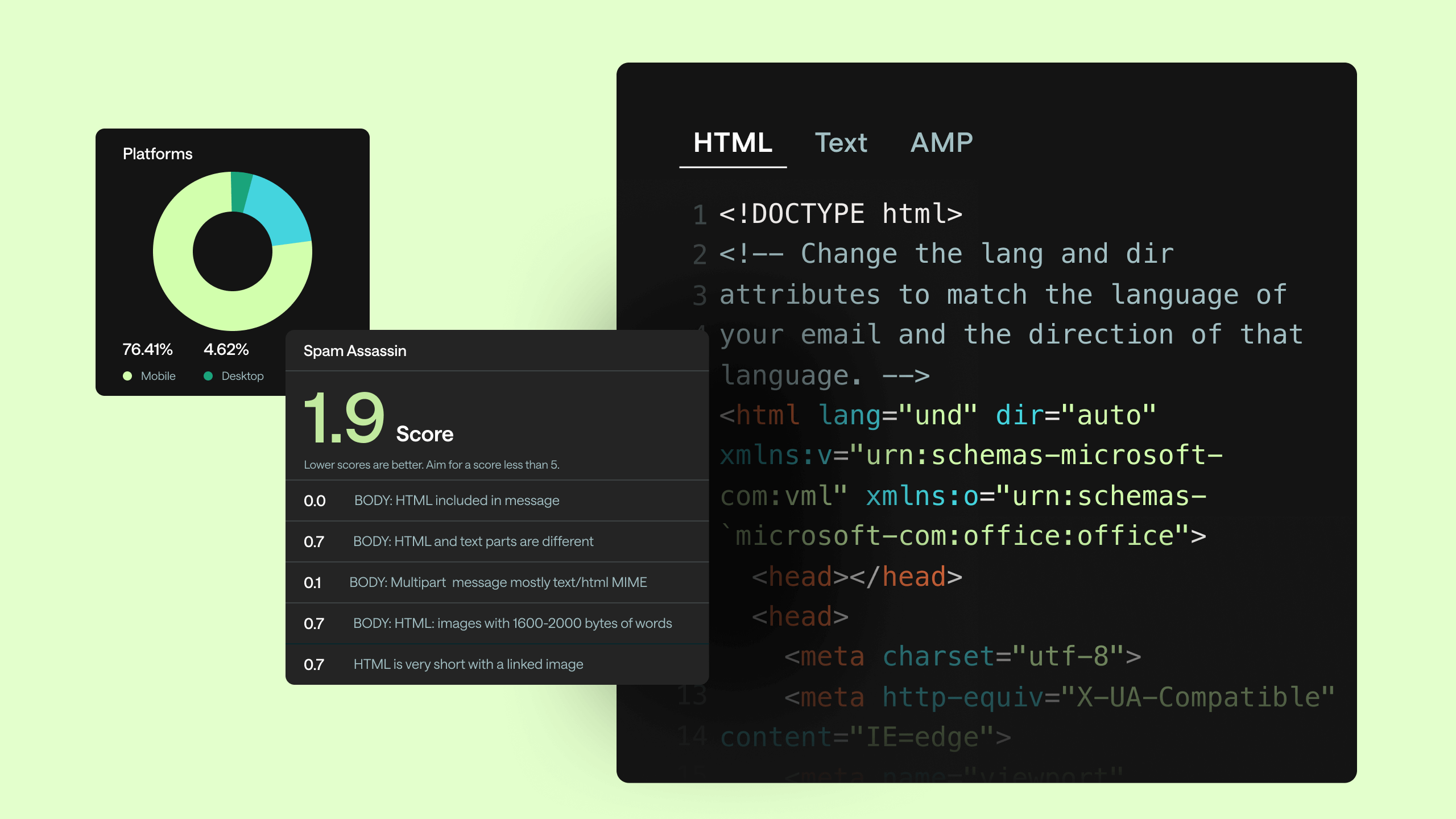Click the 1.9 Score value
This screenshot has width=1456, height=819.
pyautogui.click(x=344, y=418)
